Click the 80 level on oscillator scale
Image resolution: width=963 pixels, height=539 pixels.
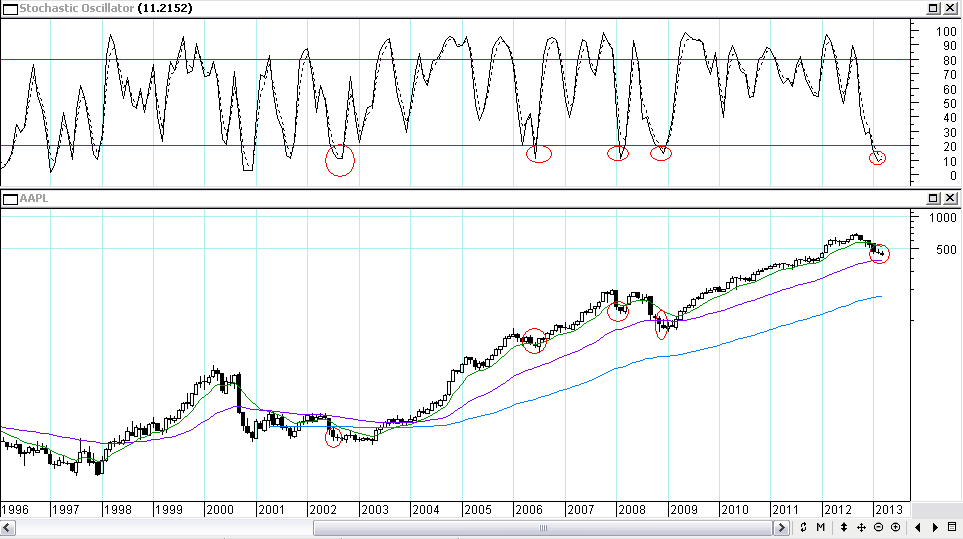(x=950, y=60)
